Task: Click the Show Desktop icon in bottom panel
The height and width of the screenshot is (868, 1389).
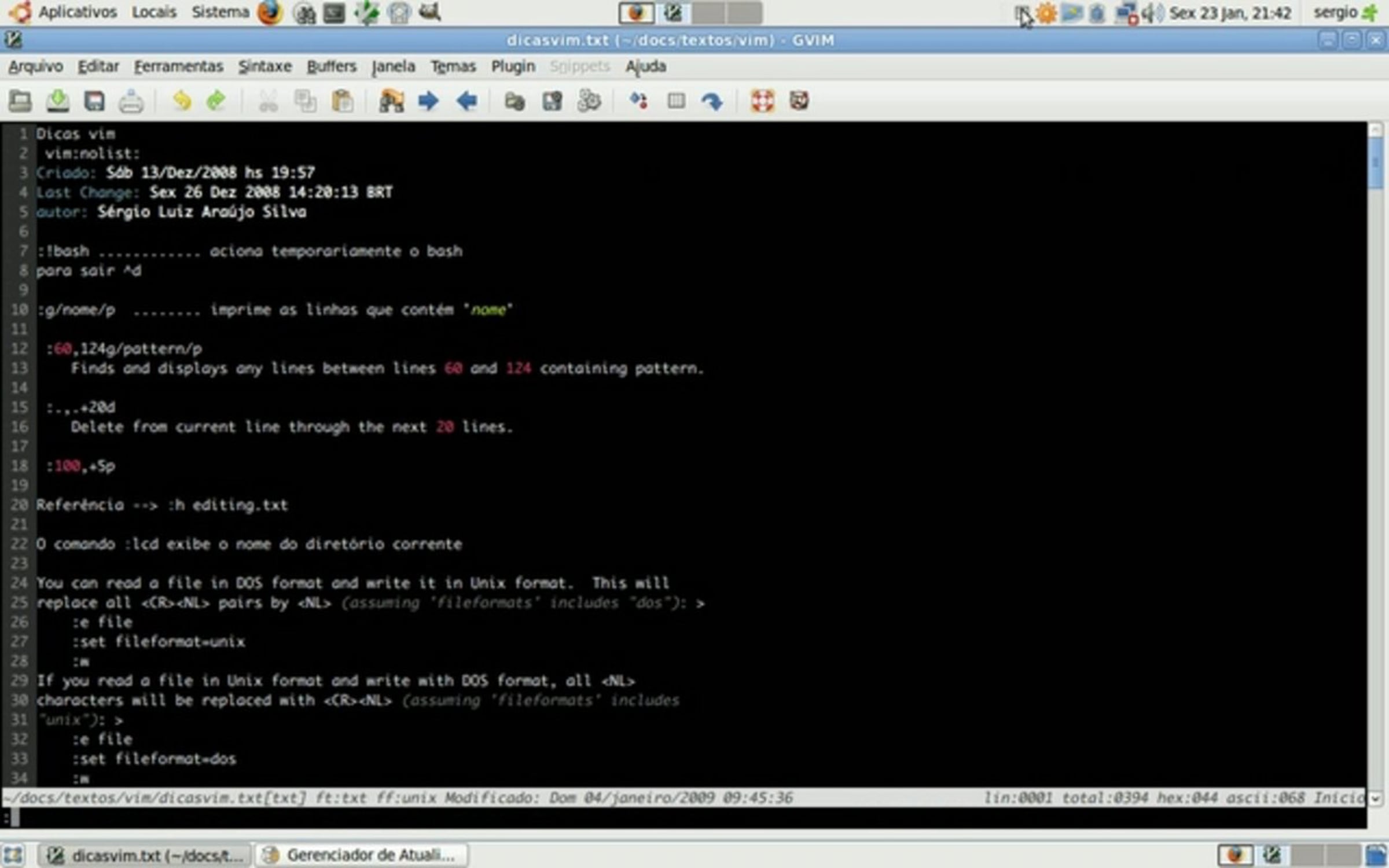Action: click(x=12, y=855)
